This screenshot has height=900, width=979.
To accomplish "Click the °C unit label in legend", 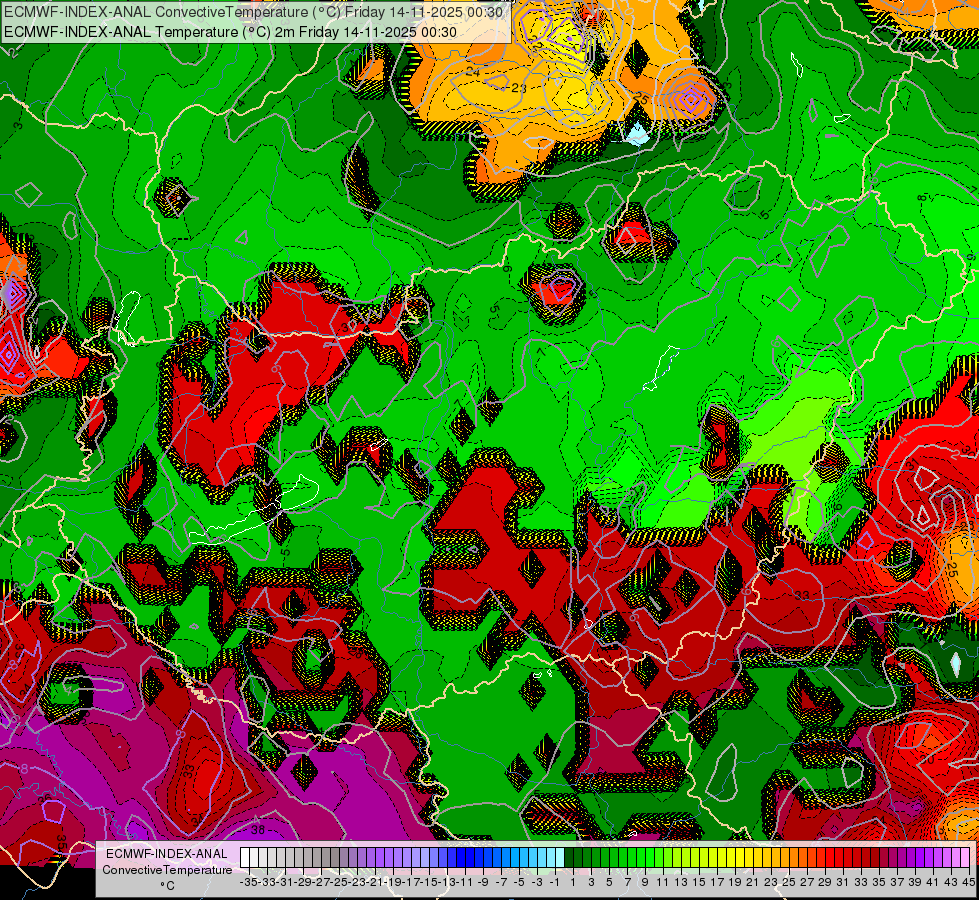I will click(167, 886).
